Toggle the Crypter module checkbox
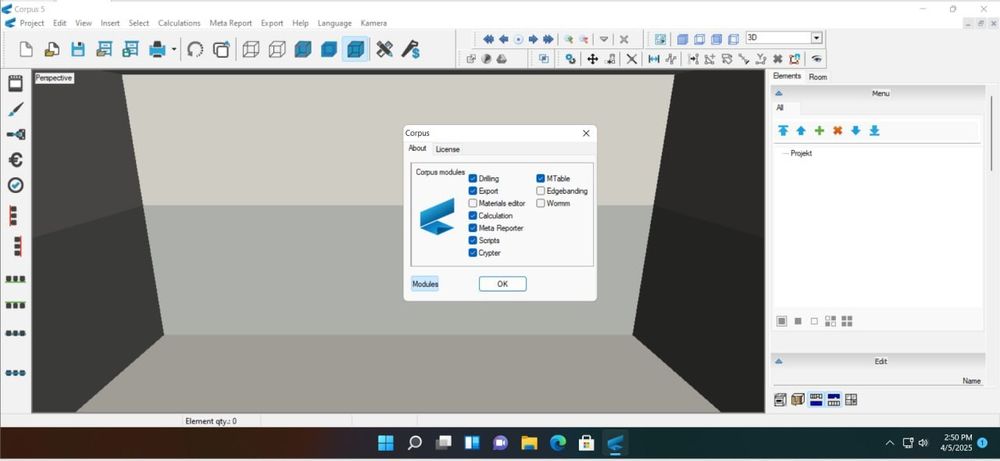1000x461 pixels. [x=473, y=252]
